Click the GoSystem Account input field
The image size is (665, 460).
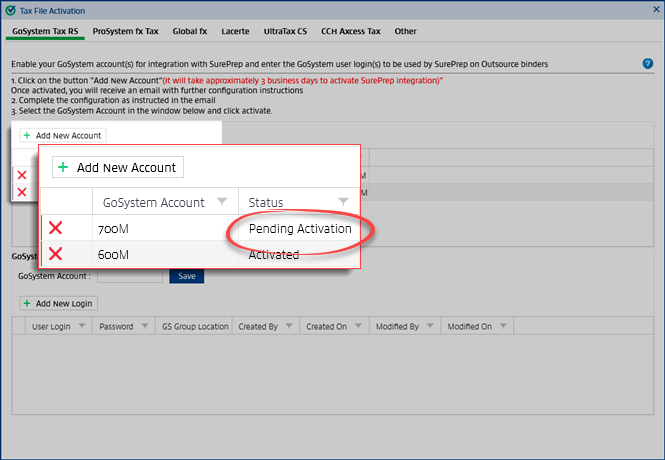pyautogui.click(x=128, y=275)
